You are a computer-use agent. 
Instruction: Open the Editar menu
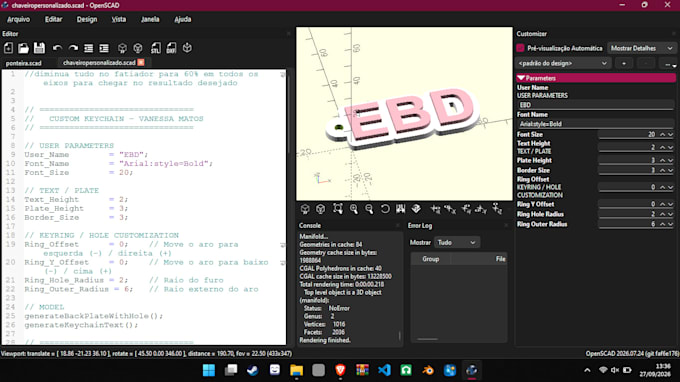(x=53, y=19)
